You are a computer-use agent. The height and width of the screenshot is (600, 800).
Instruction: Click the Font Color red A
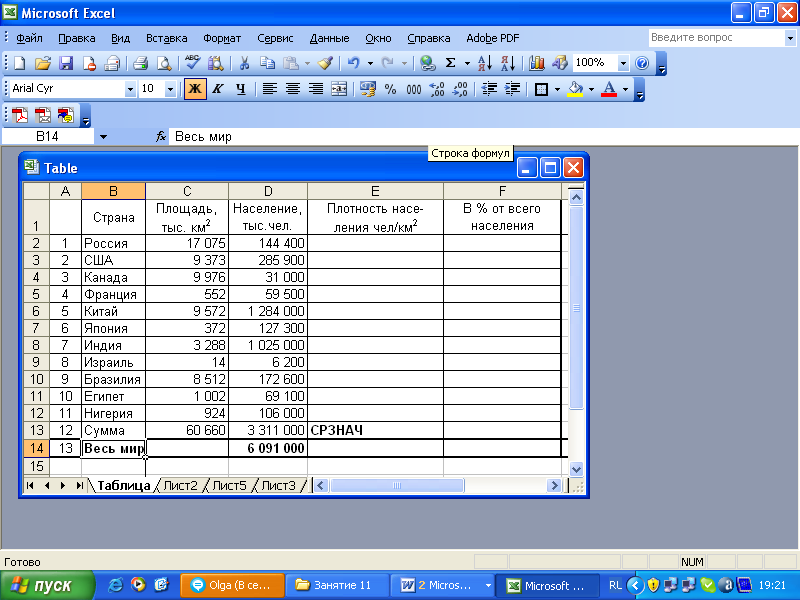tap(609, 89)
